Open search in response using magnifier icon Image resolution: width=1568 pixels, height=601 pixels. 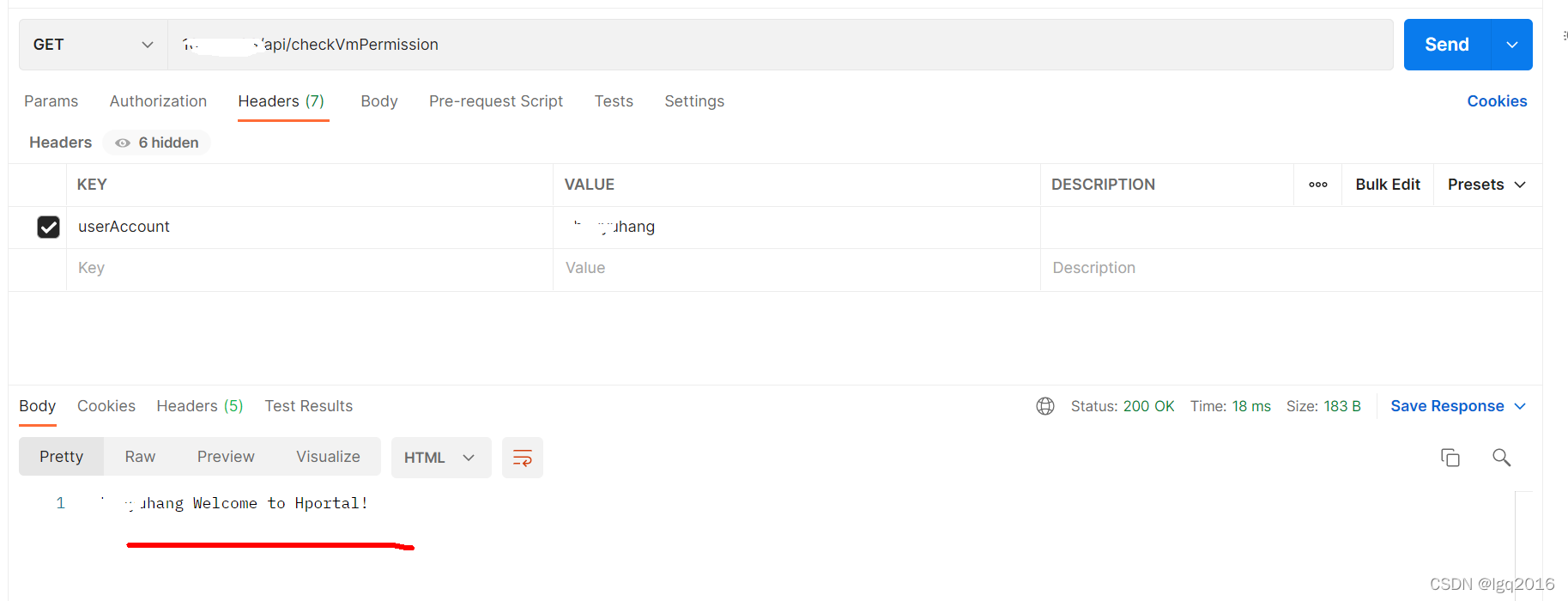click(1501, 458)
